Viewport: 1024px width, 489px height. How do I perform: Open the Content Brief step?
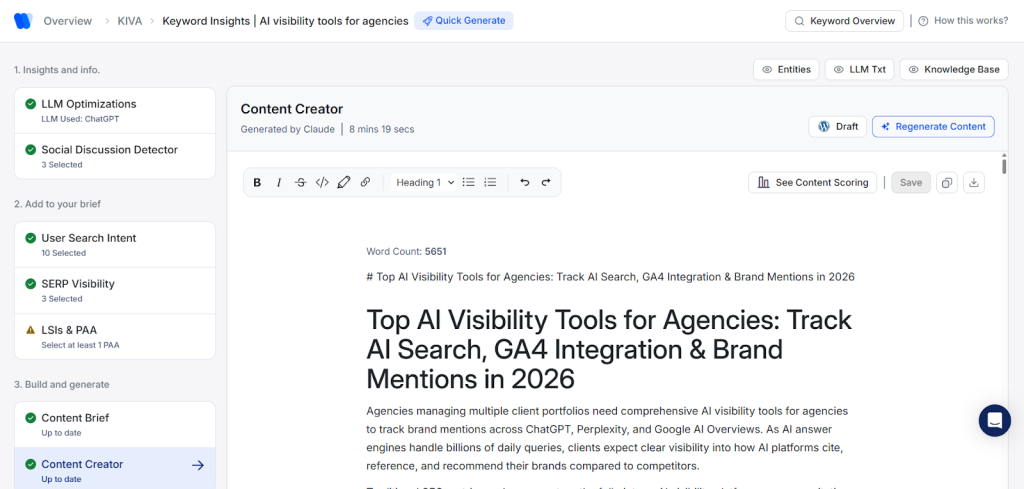(115, 424)
